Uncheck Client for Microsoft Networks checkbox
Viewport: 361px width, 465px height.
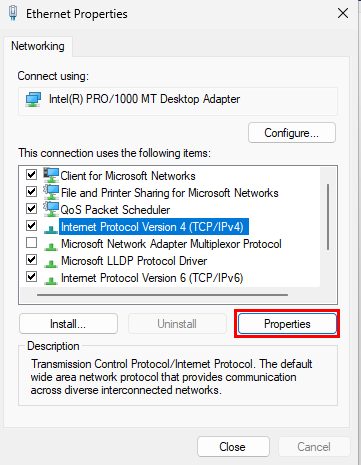click(31, 174)
